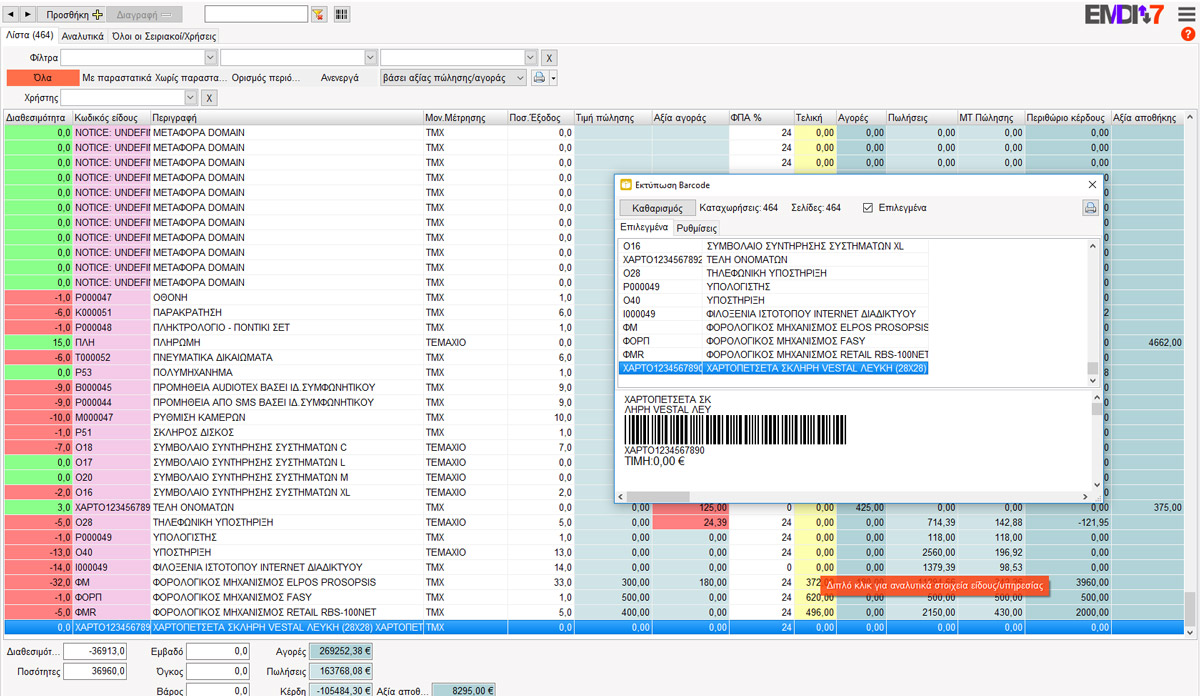Image resolution: width=1200 pixels, height=696 pixels.
Task: Switch to Λίστα (464) tab
Action: pyautogui.click(x=29, y=35)
